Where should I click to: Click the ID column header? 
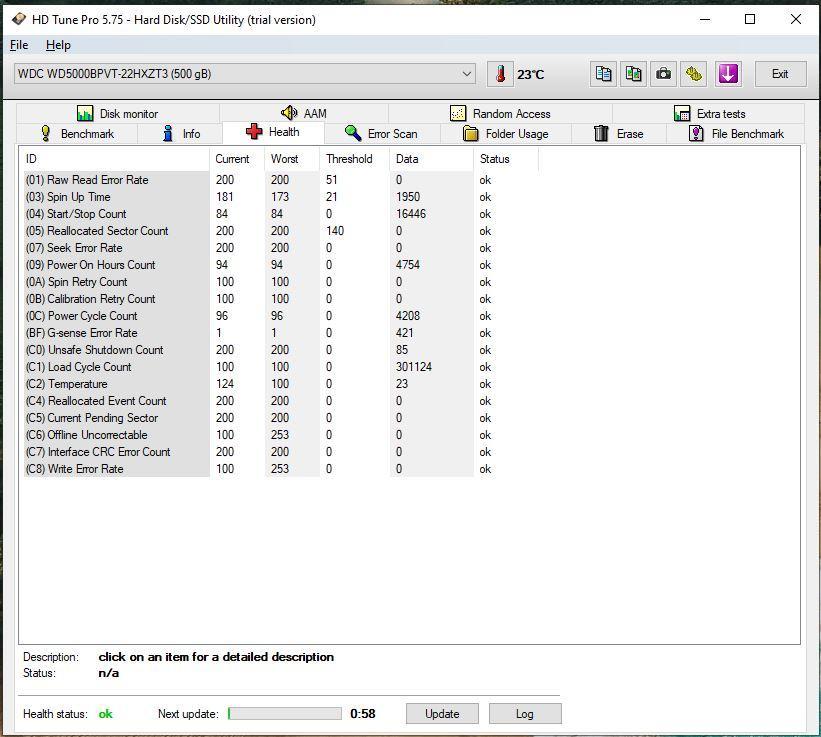114,159
